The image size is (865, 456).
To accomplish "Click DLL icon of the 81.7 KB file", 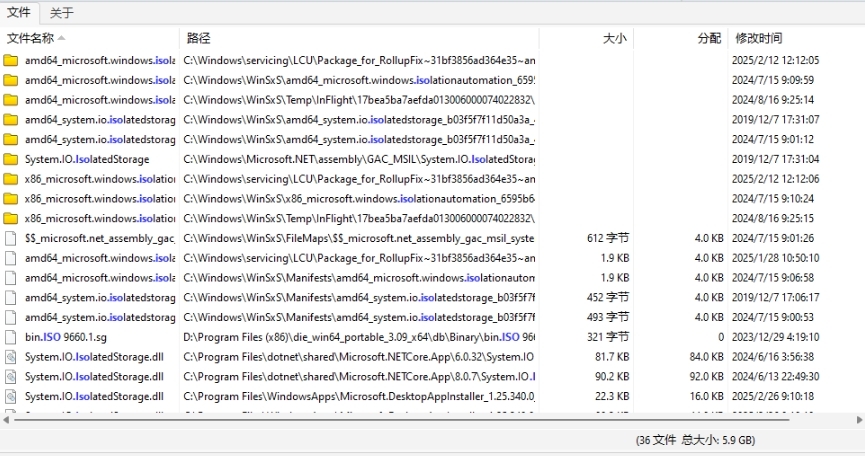I will pyautogui.click(x=10, y=357).
